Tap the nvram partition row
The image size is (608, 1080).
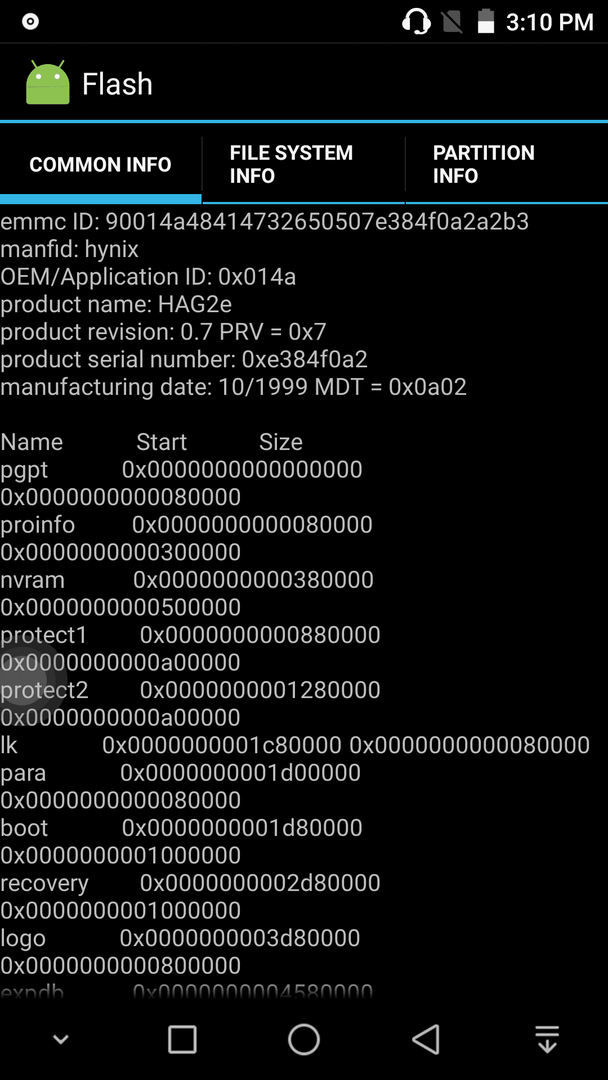tap(187, 593)
